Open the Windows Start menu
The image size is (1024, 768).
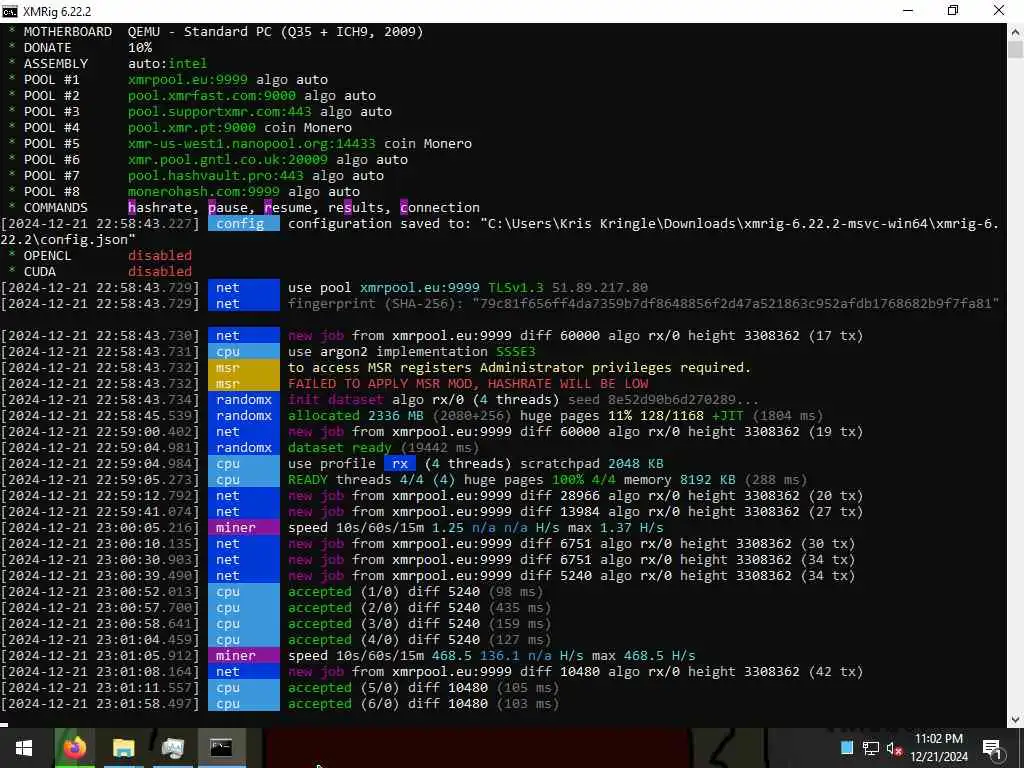pyautogui.click(x=24, y=748)
